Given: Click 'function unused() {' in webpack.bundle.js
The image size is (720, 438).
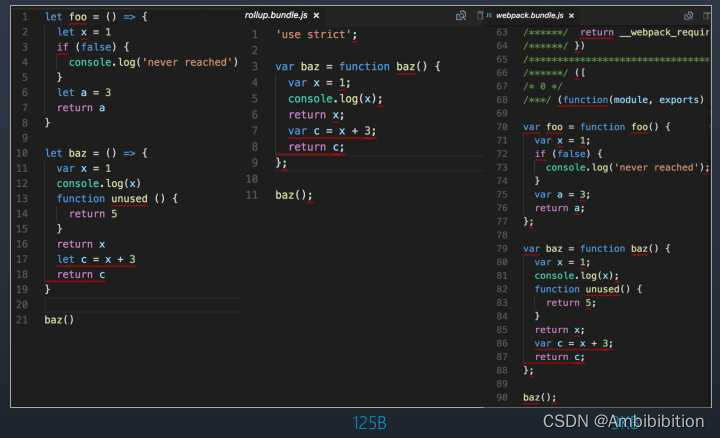Looking at the screenshot, I should 588,289.
